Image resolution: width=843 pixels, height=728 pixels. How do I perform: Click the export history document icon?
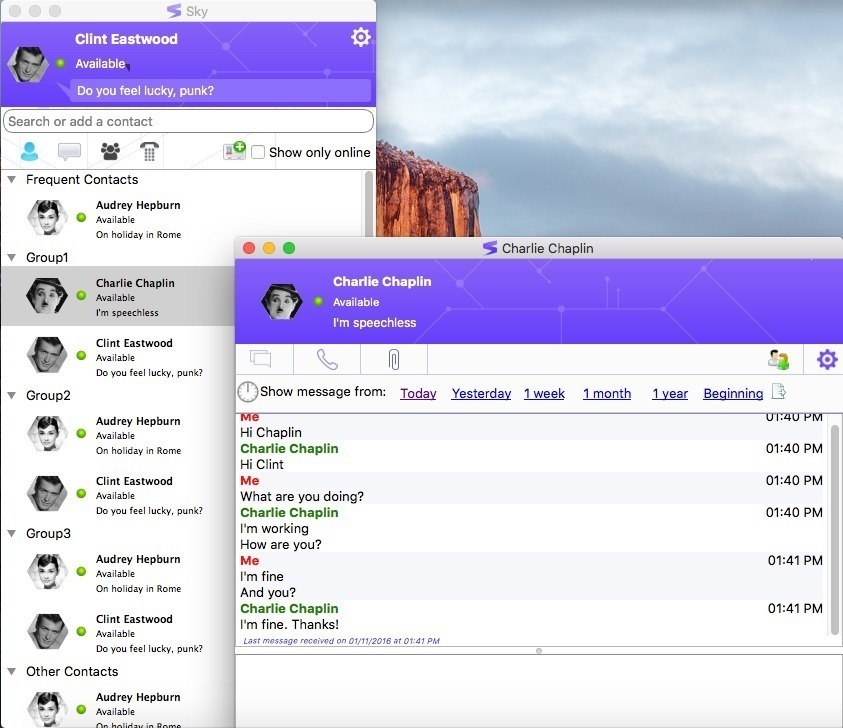point(778,391)
